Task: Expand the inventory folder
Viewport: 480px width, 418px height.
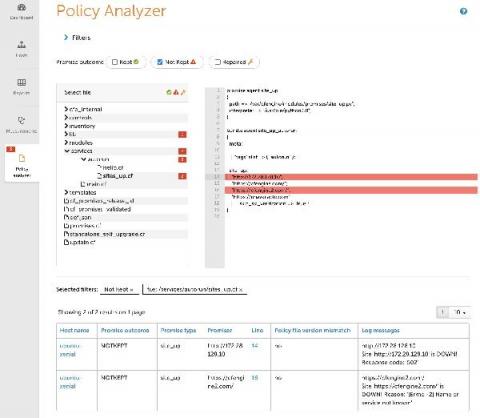Action: (x=66, y=126)
